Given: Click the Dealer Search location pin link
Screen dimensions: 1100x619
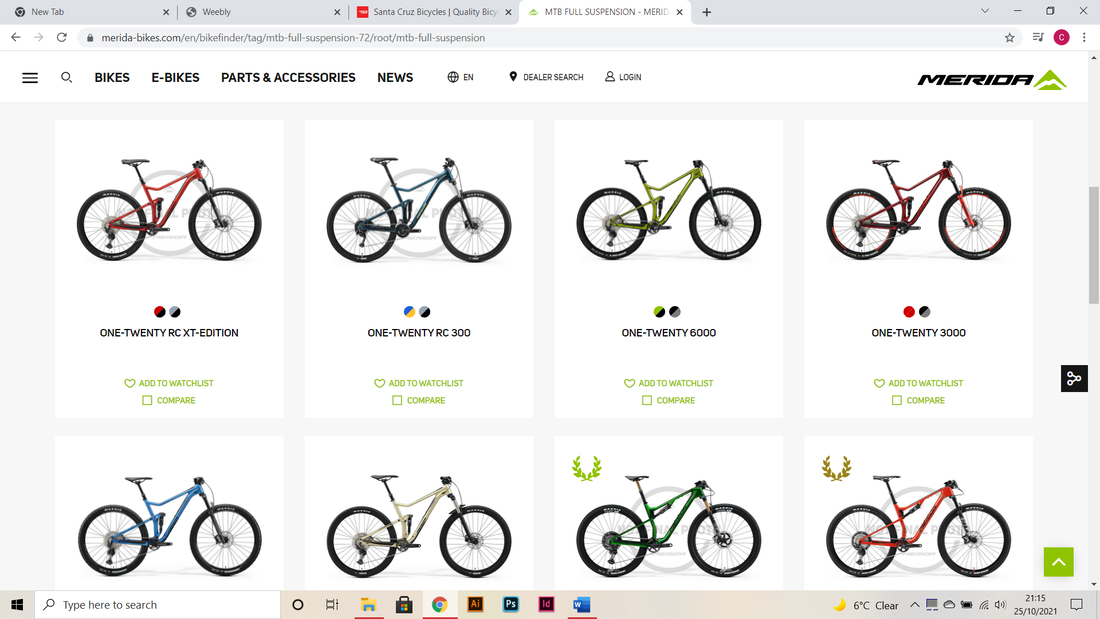Looking at the screenshot, I should [546, 77].
